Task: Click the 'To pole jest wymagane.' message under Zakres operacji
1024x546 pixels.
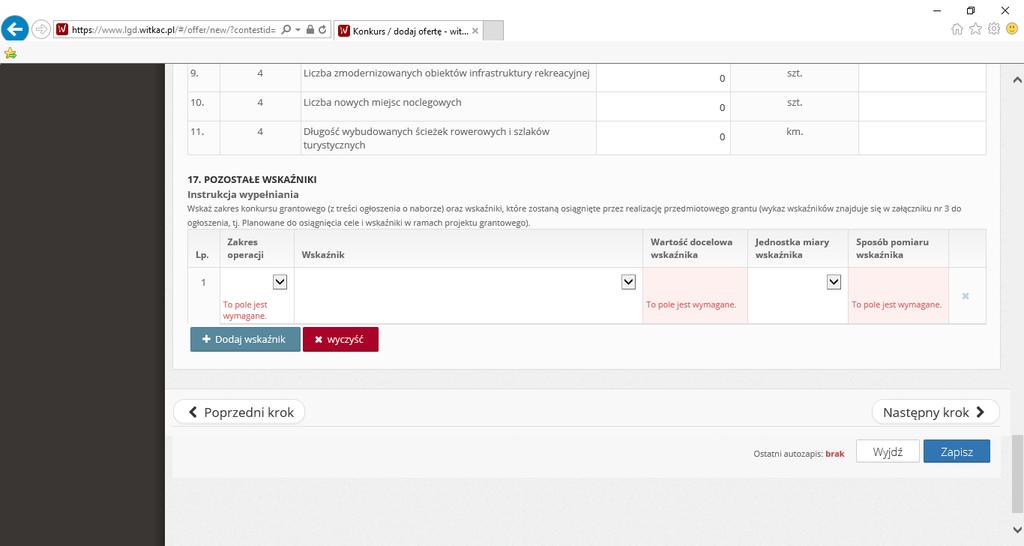Action: [245, 310]
